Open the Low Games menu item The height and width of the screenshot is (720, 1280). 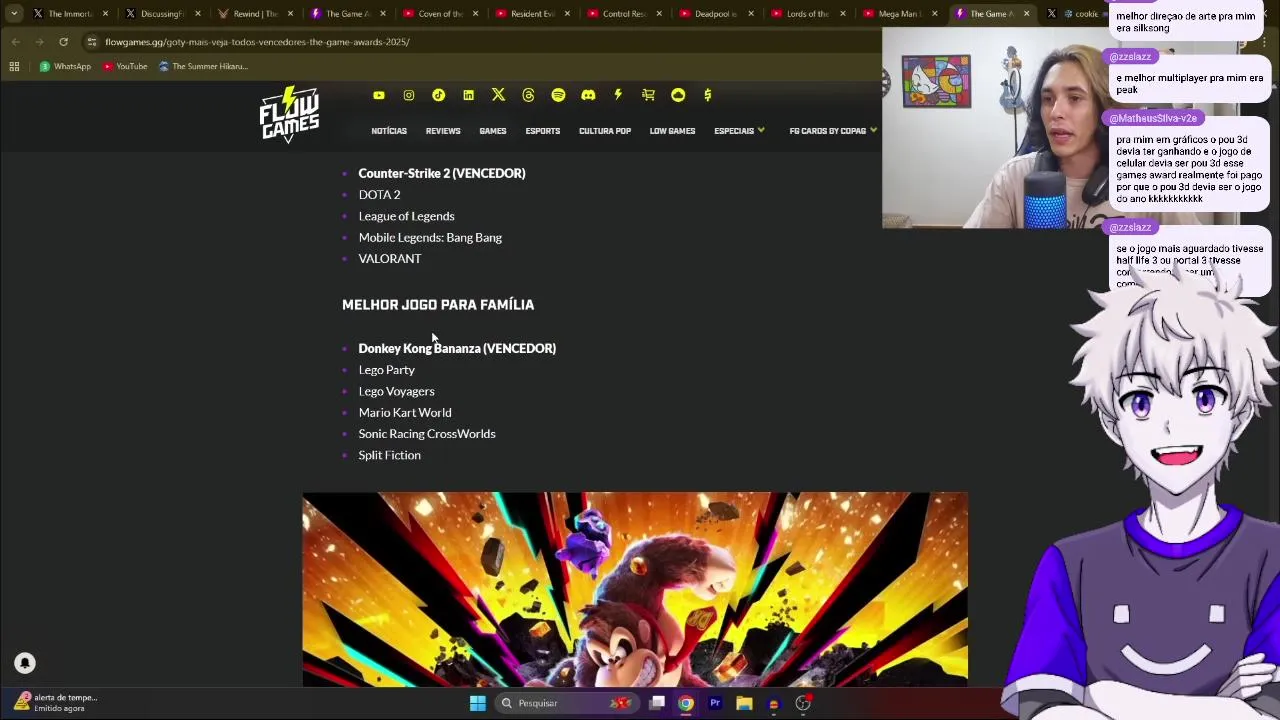(x=672, y=131)
